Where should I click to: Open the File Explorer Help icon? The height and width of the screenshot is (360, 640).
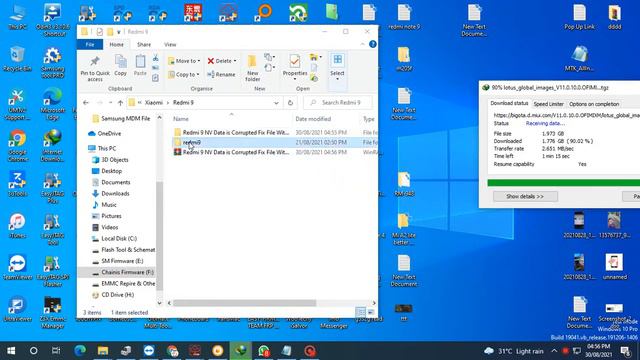pyautogui.click(x=373, y=44)
